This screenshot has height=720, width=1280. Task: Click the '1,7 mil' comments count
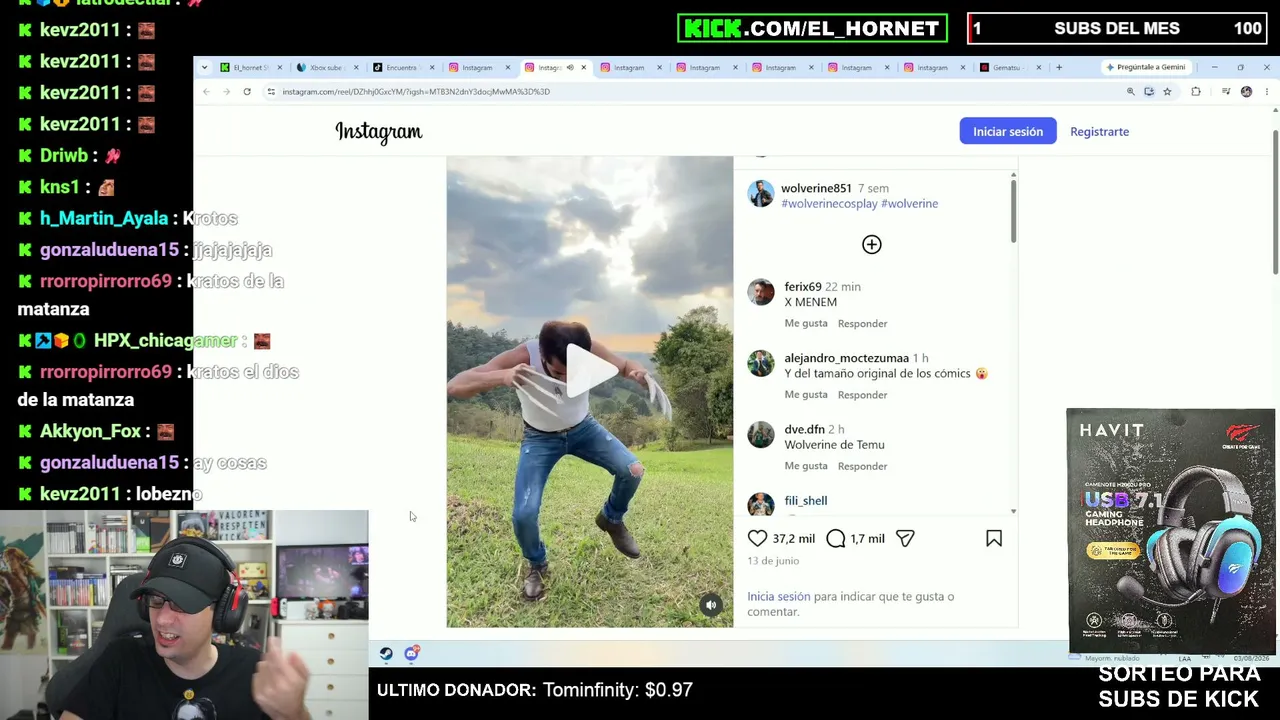(867, 539)
